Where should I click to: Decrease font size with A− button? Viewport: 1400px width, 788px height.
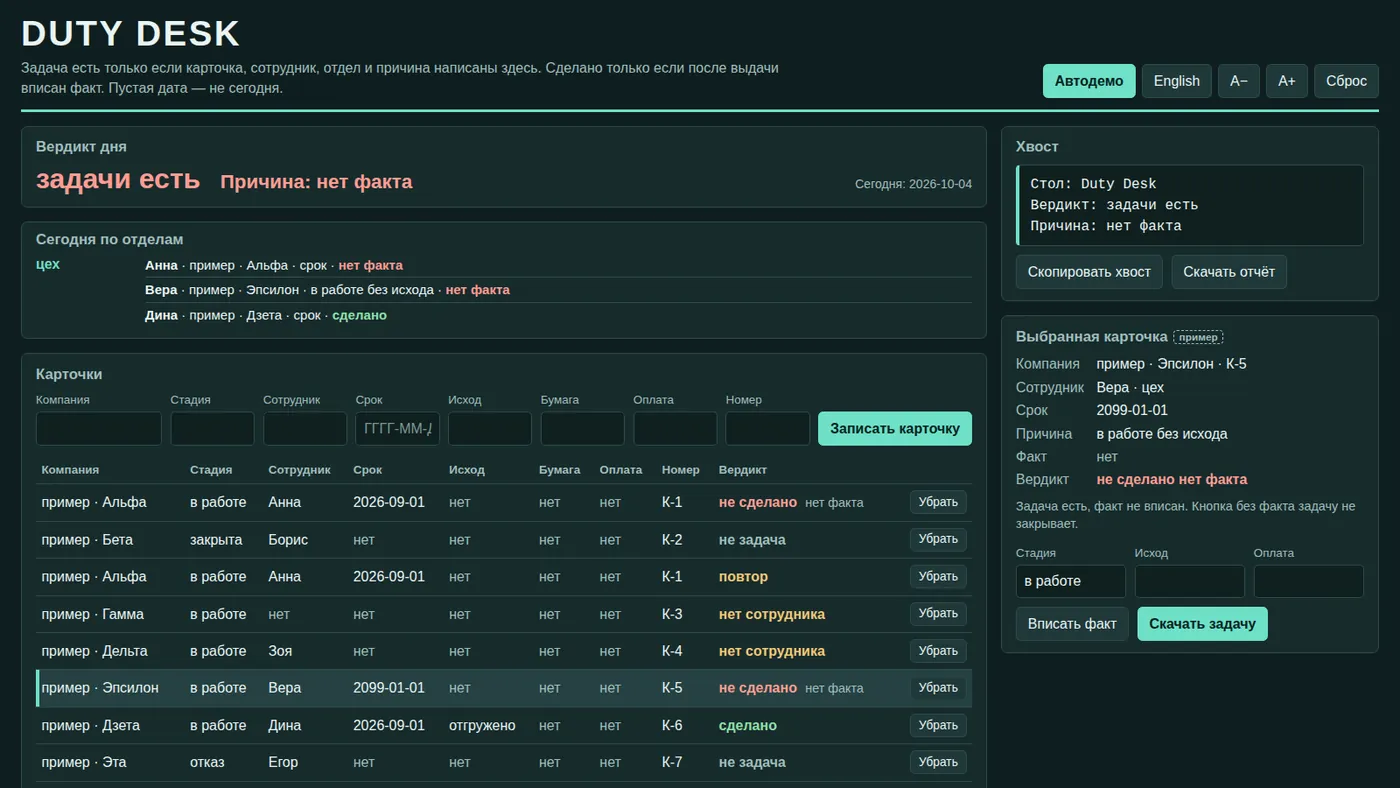coord(1239,81)
